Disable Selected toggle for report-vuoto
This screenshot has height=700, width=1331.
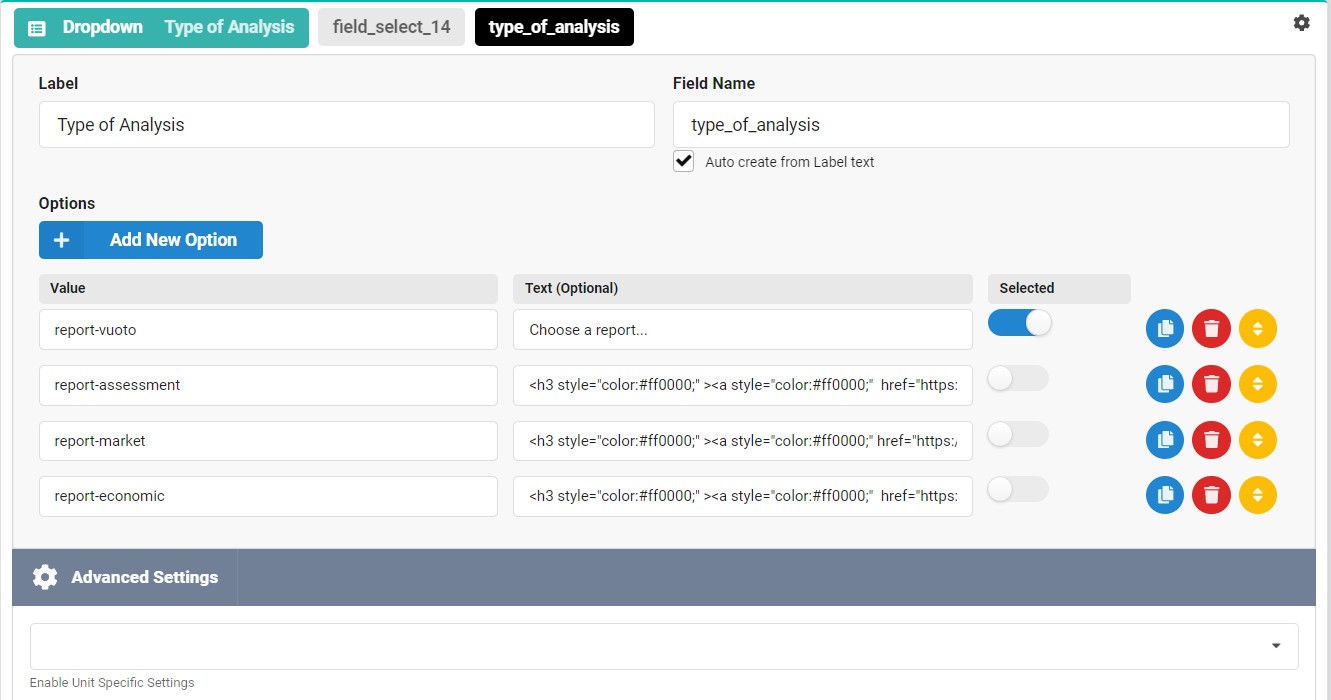click(1019, 323)
